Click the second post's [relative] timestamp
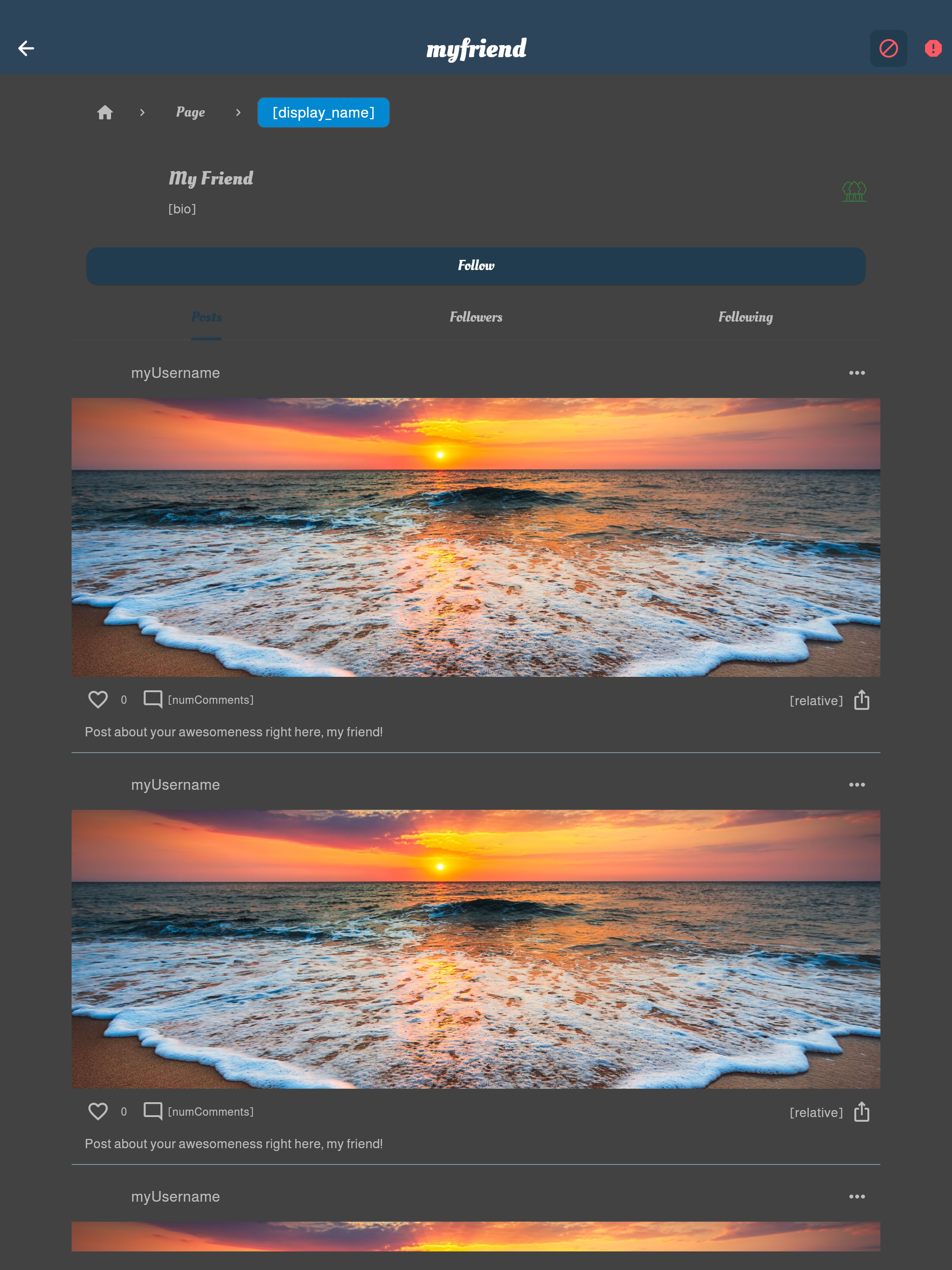 816,1112
